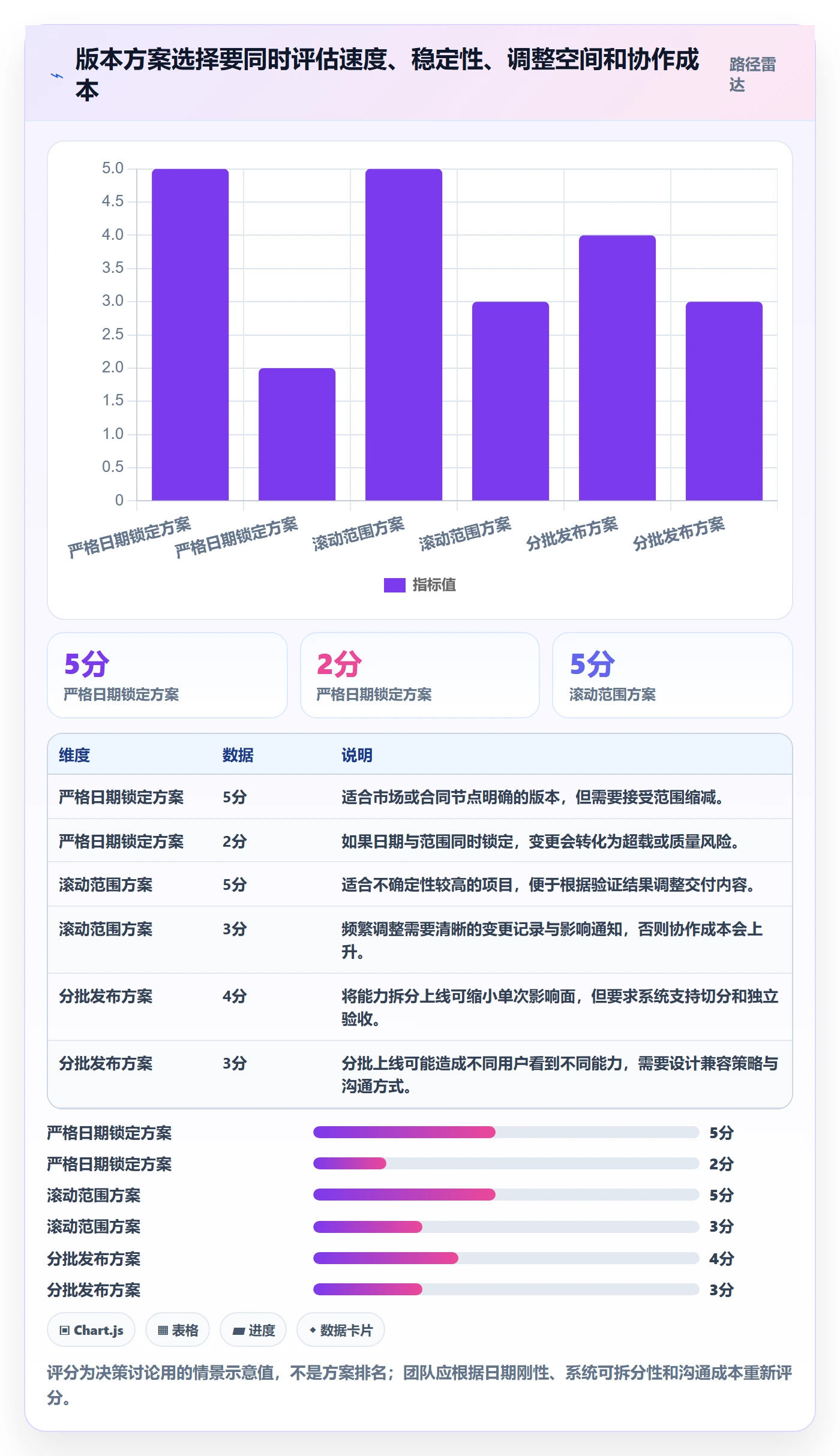Click the progress bar with the 4分 value
This screenshot has height=1456, width=840.
(x=506, y=1258)
